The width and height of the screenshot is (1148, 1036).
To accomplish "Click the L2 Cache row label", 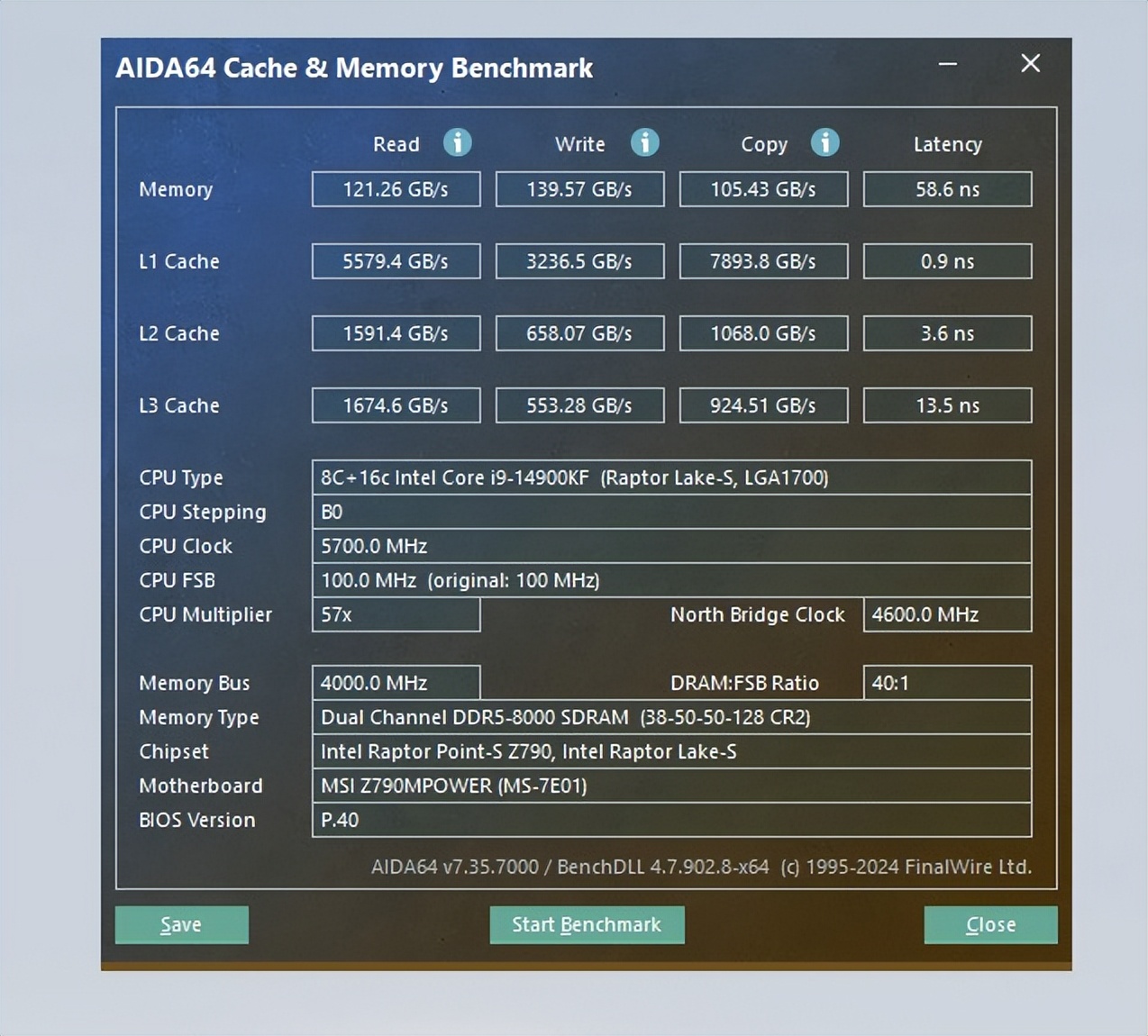I will coord(179,333).
